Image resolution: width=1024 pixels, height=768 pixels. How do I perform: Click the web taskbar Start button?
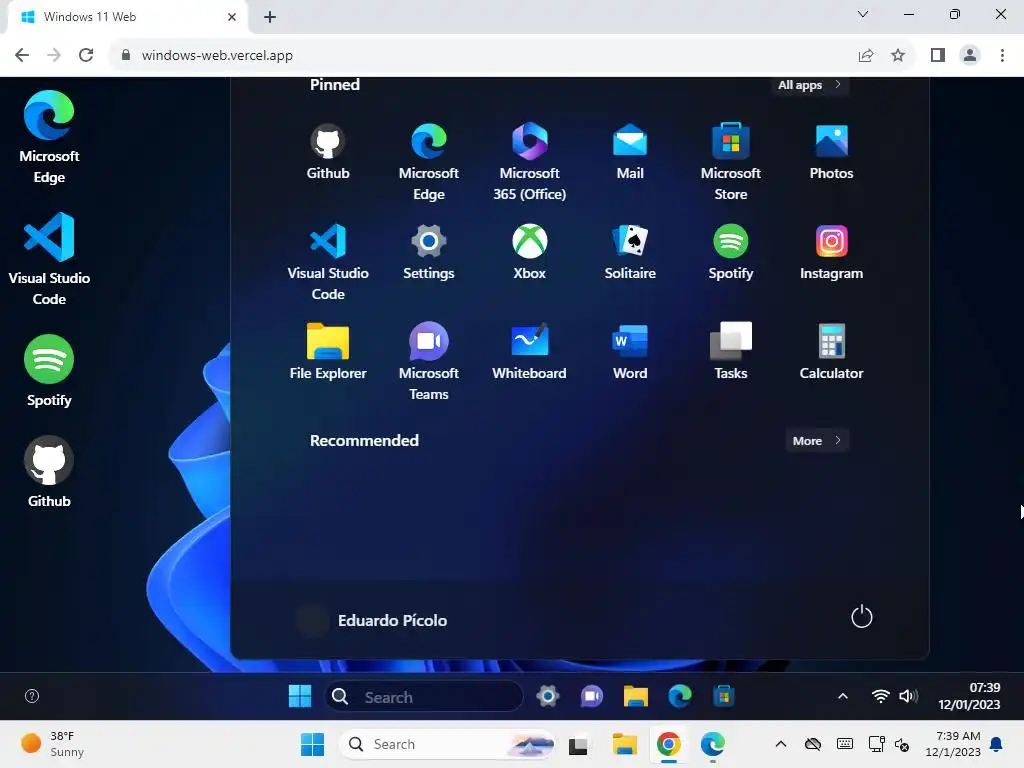[300, 696]
